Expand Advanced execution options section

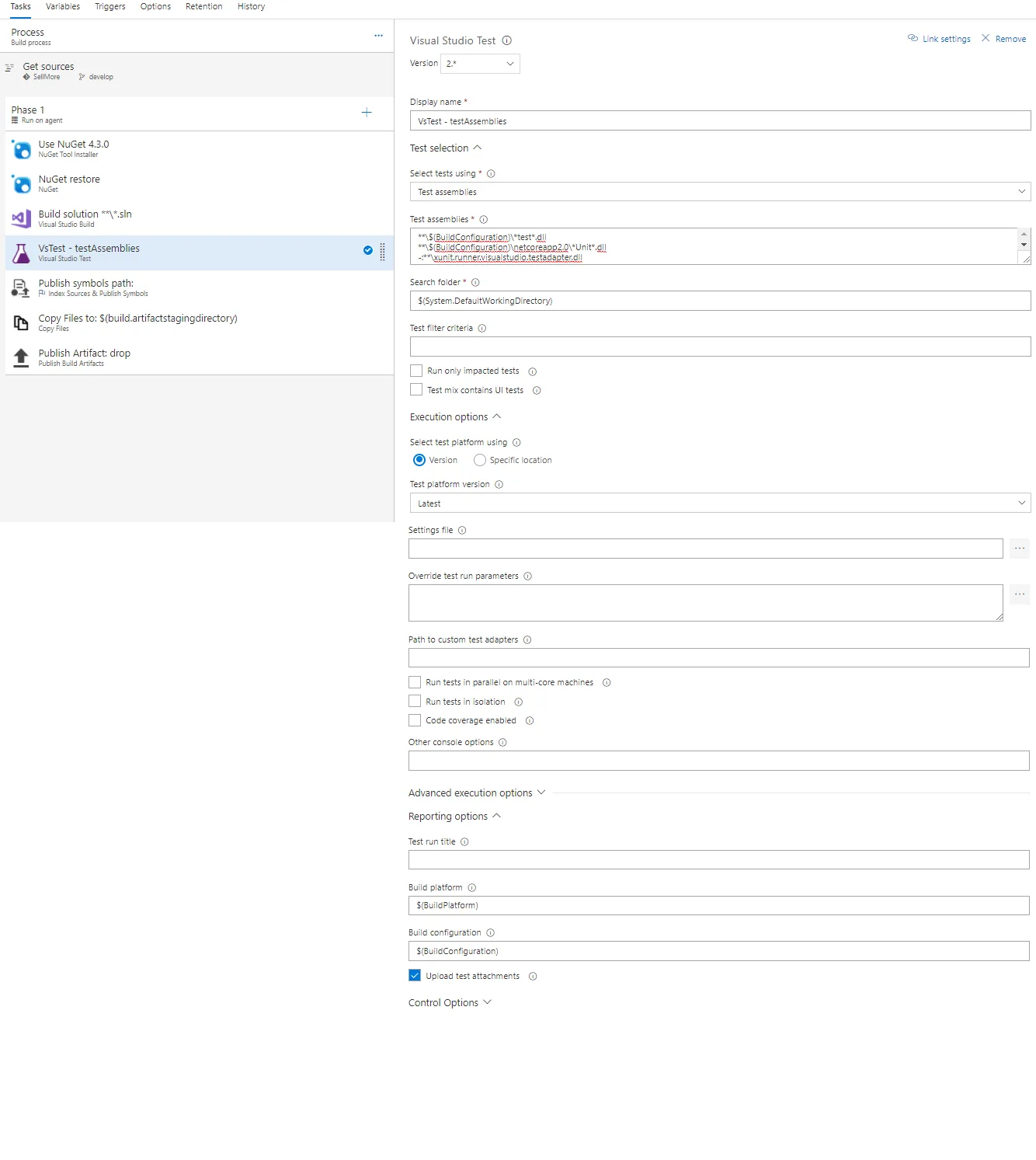click(477, 793)
